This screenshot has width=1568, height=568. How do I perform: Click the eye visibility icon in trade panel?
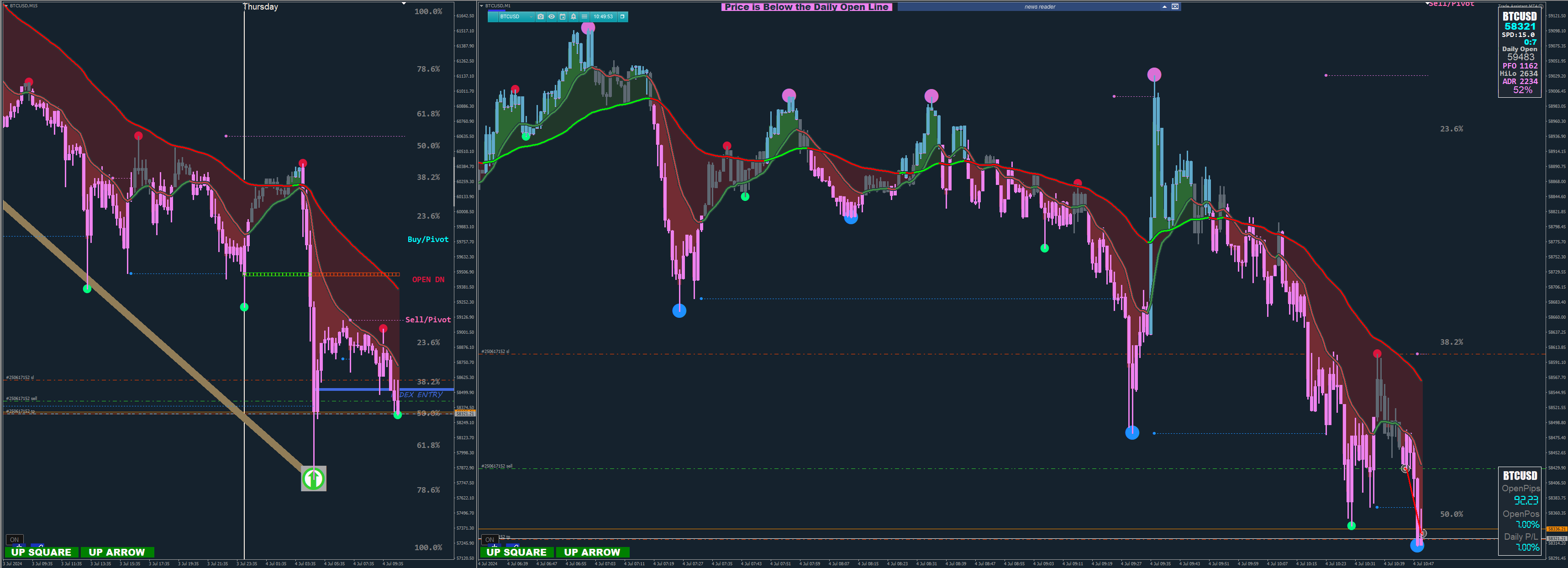pos(552,17)
